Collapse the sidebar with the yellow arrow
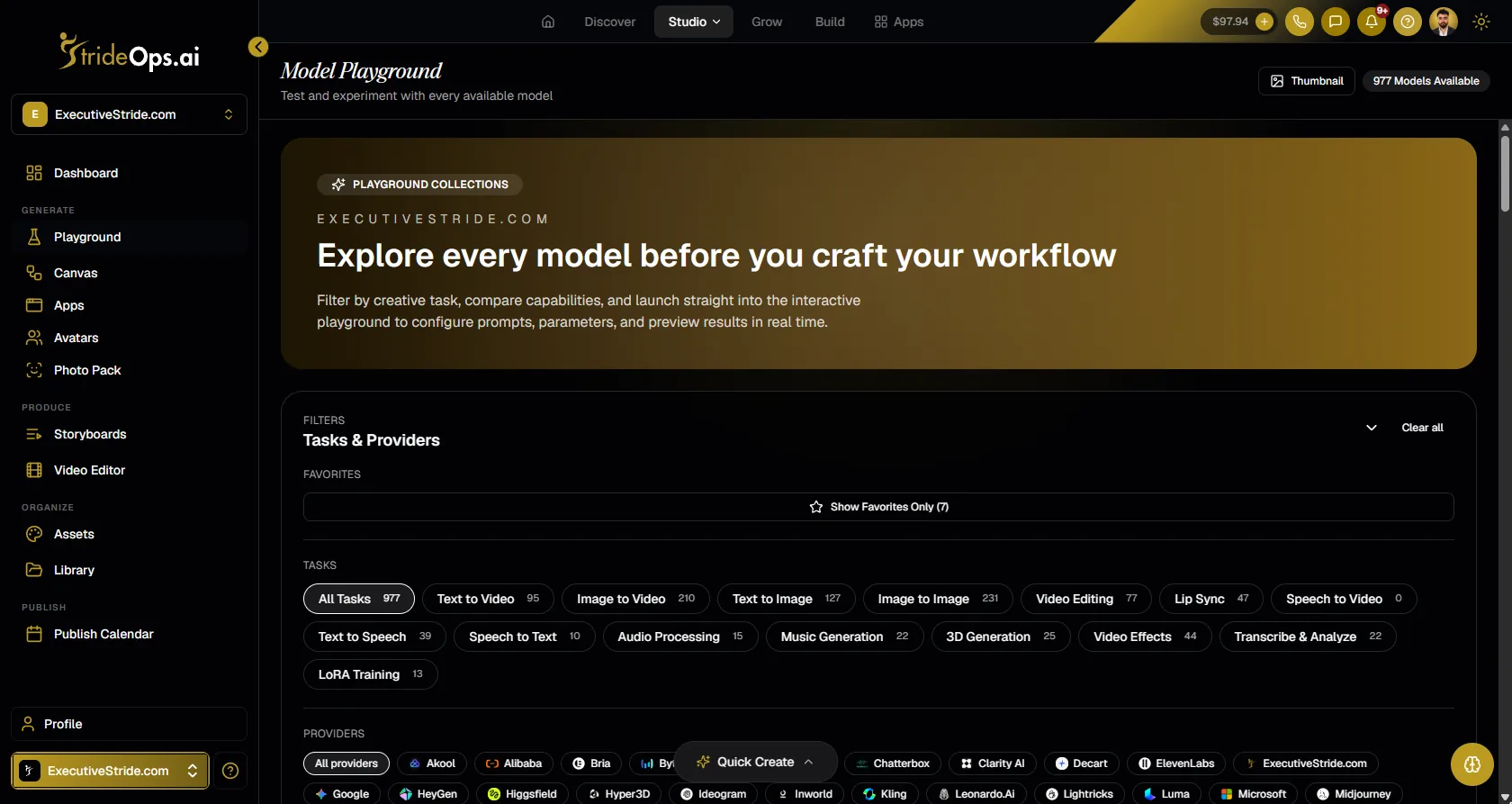 258,47
